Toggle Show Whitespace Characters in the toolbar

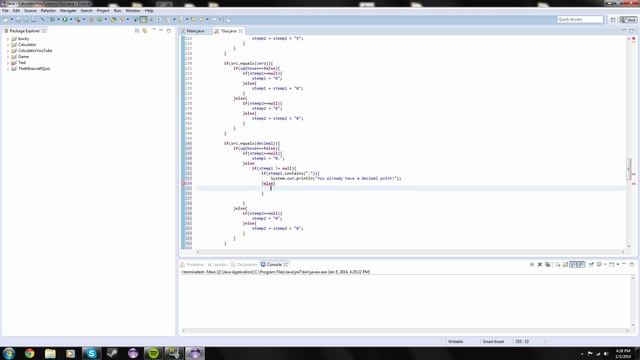pyautogui.click(x=158, y=20)
